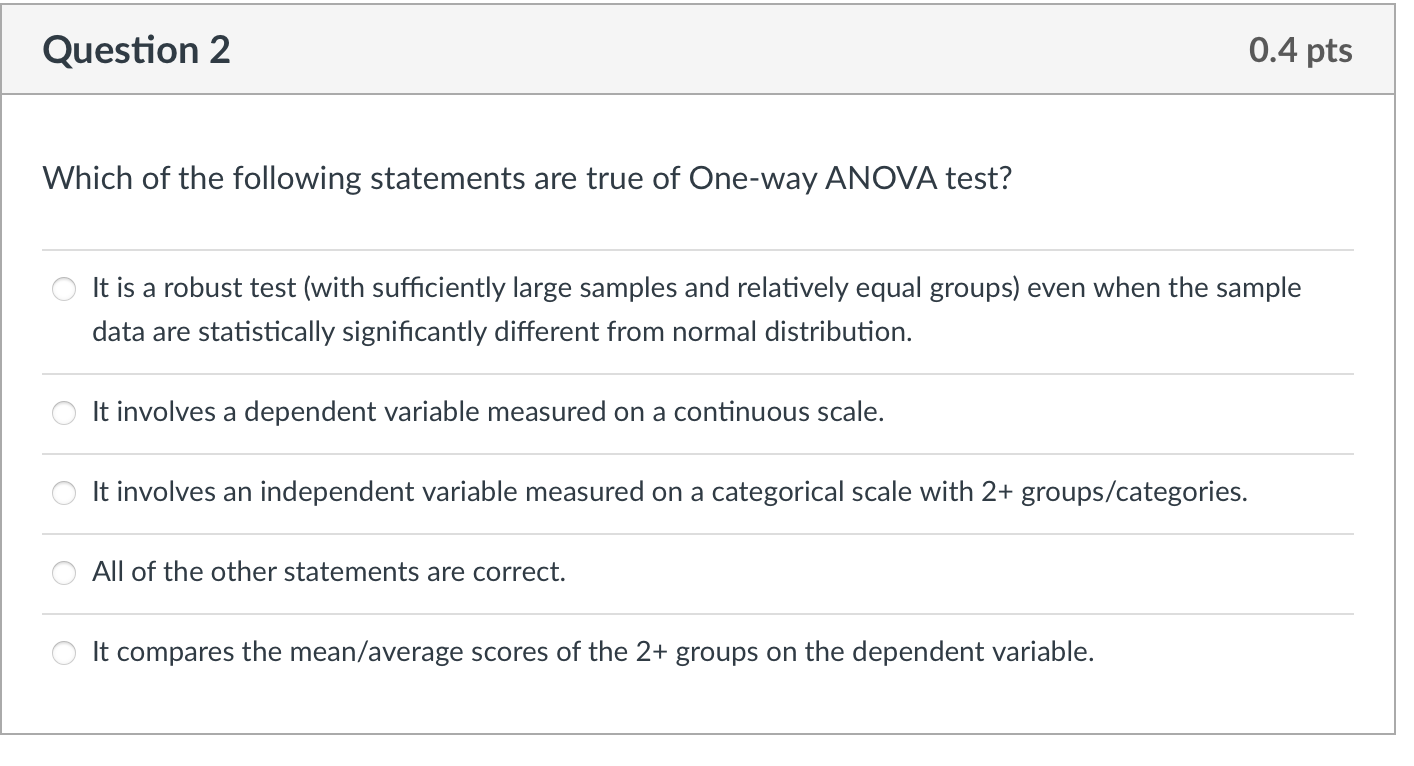
Task: Click 'normal distribution' in the first answer
Action: [x=792, y=331]
